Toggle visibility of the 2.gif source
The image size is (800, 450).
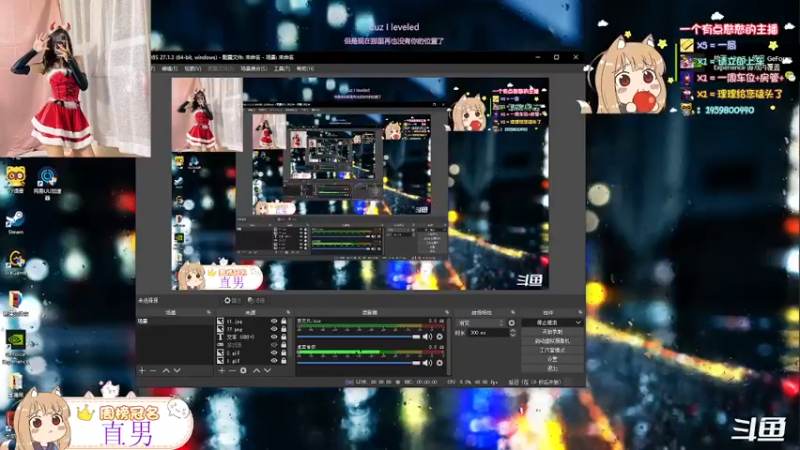coord(274,353)
